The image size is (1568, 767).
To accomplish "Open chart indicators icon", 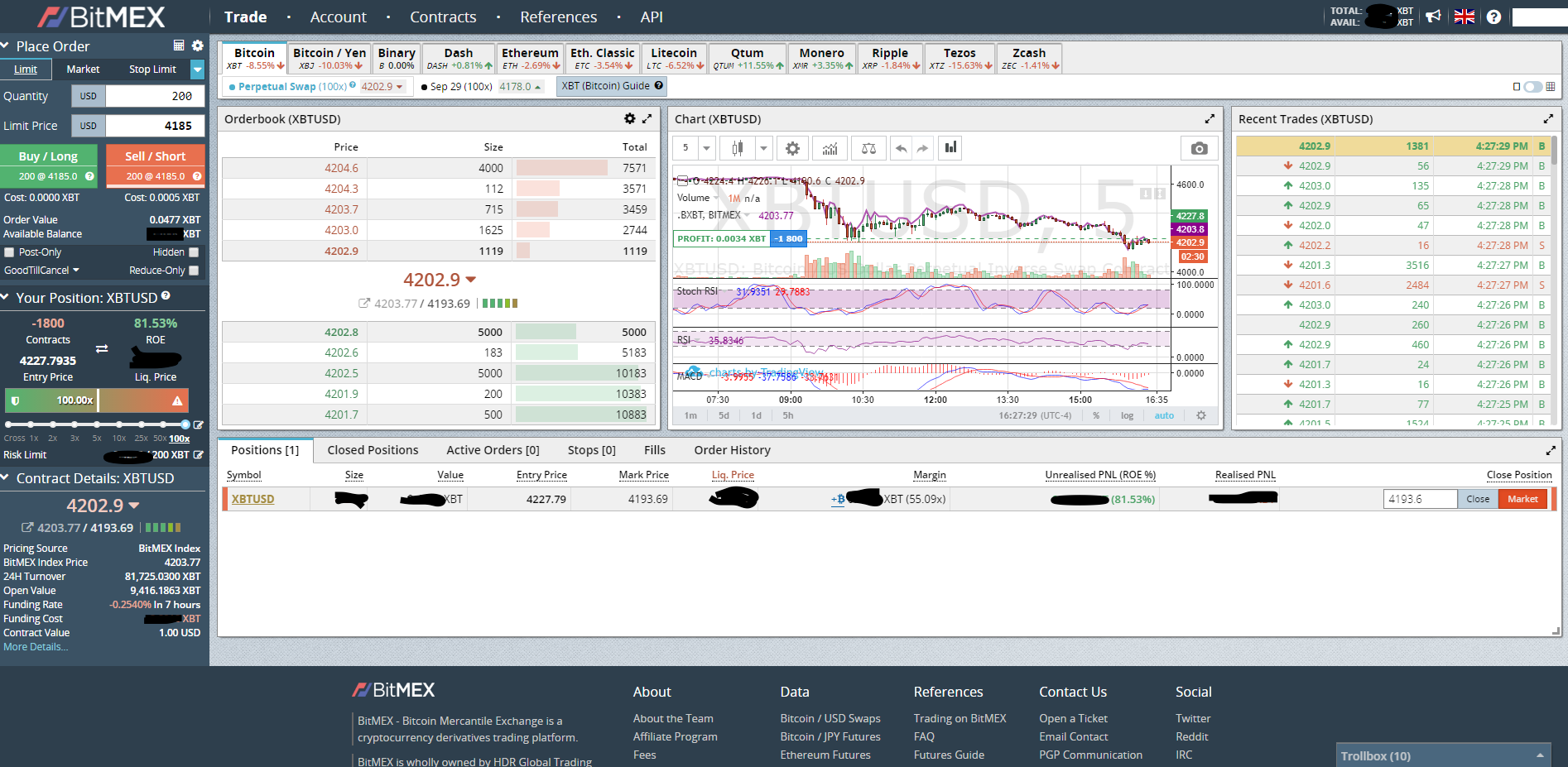I will point(830,148).
